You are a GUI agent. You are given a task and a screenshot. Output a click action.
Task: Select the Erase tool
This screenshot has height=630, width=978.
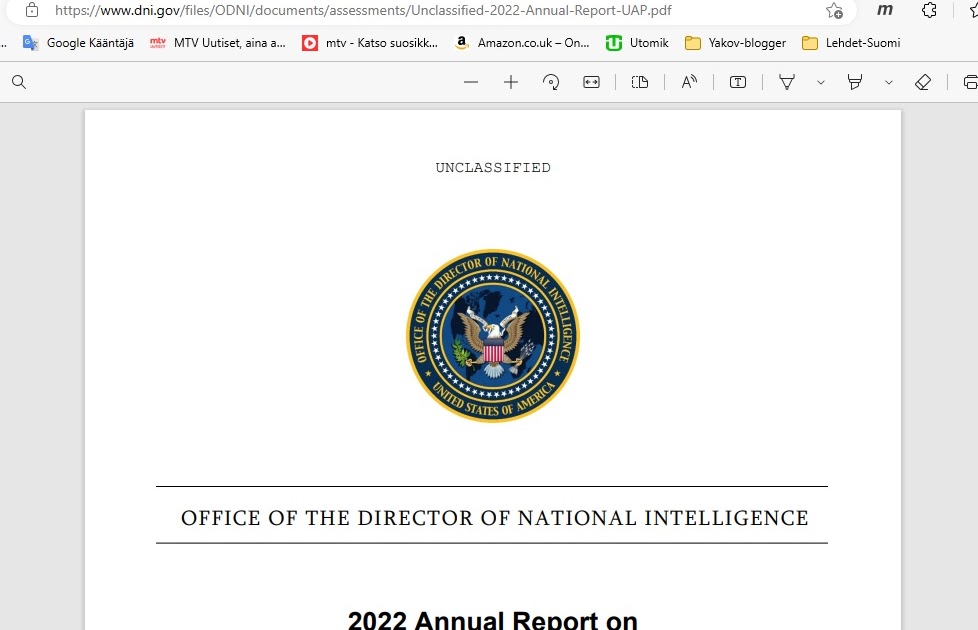[923, 82]
